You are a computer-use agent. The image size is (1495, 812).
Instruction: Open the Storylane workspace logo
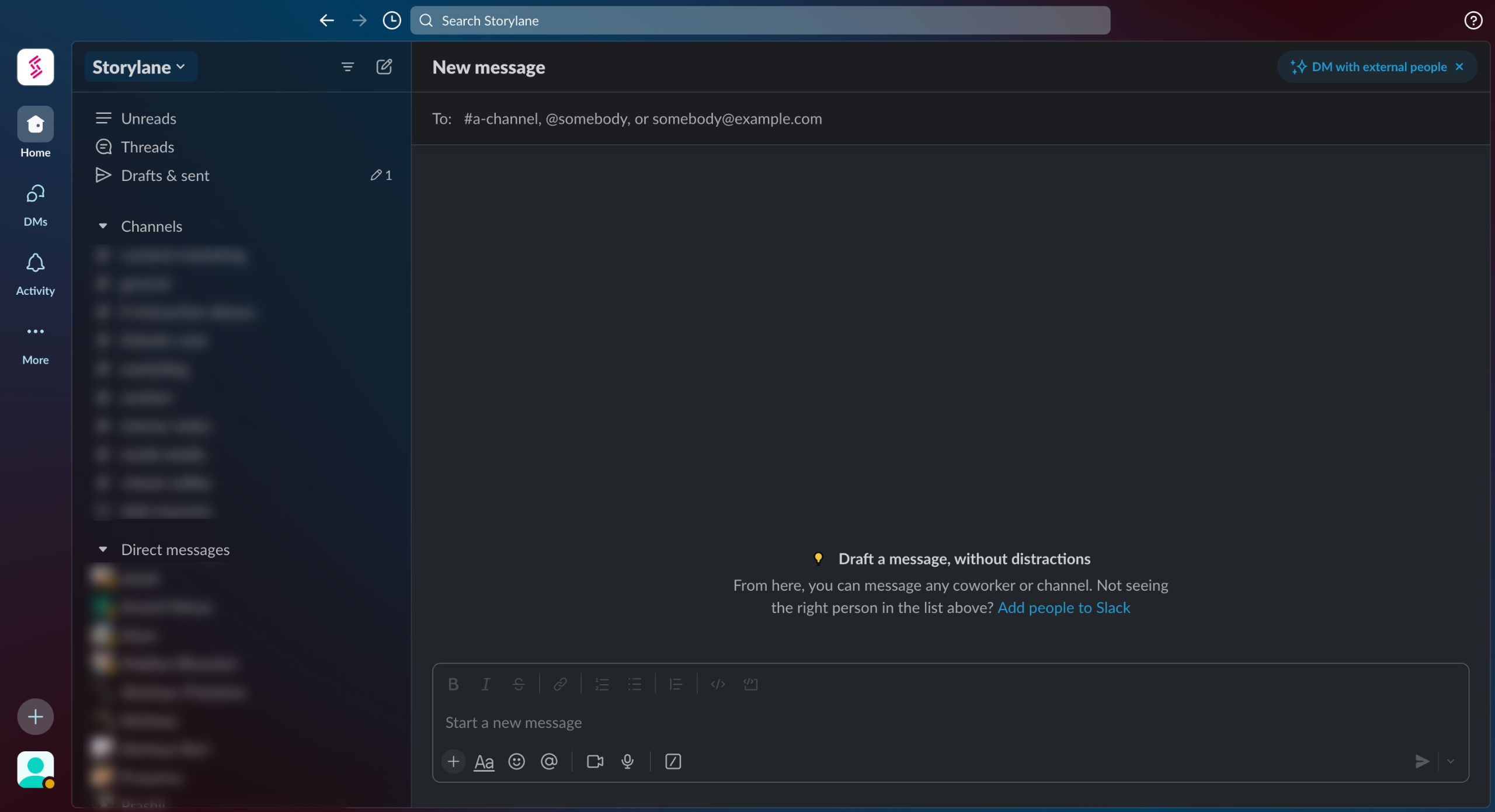pyautogui.click(x=36, y=67)
